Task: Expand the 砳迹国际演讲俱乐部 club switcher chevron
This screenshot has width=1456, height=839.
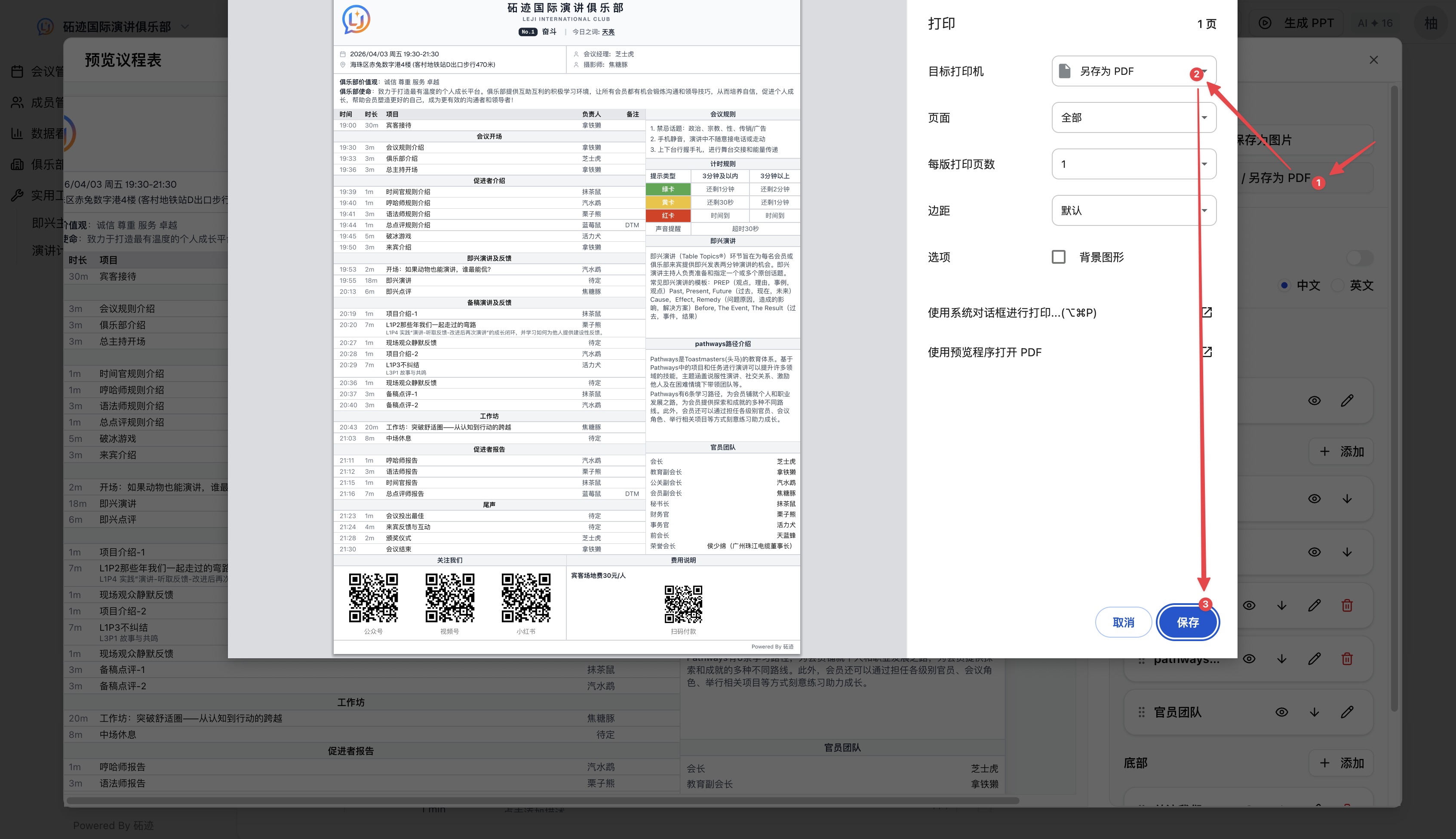Action: 185,27
